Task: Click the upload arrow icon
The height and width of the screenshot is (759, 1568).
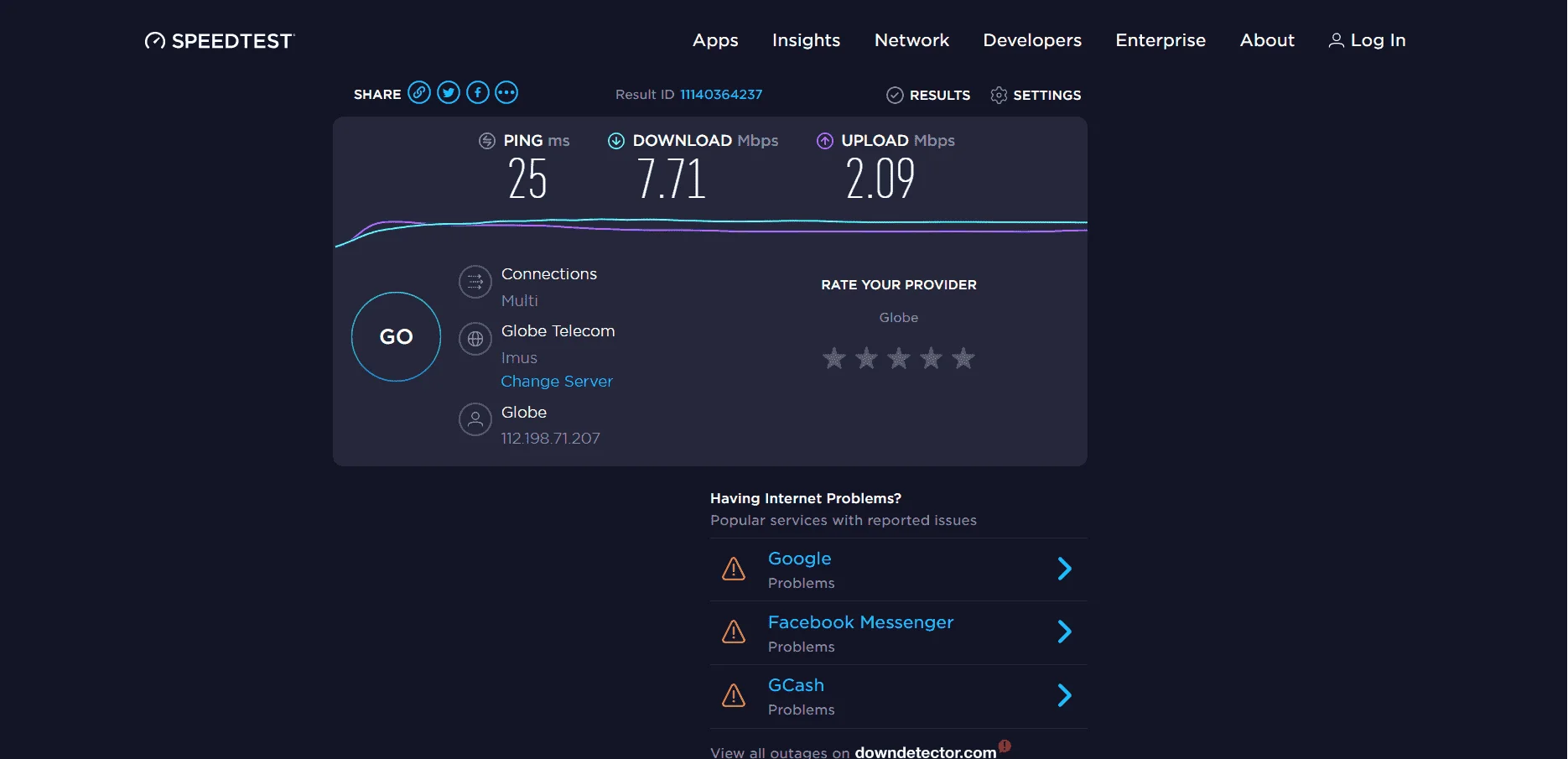Action: click(x=825, y=141)
